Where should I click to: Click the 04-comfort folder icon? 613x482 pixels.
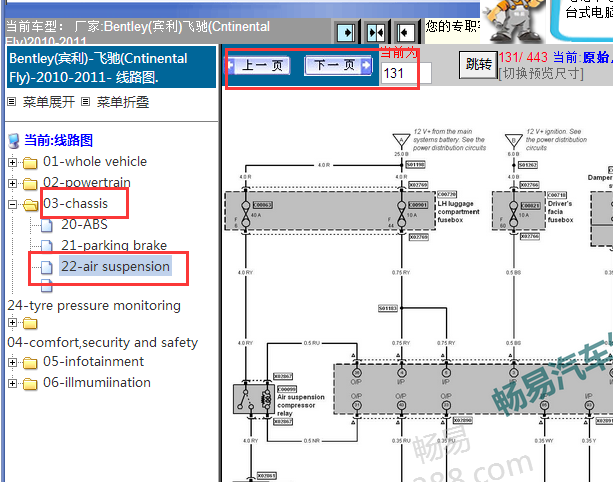click(30, 324)
